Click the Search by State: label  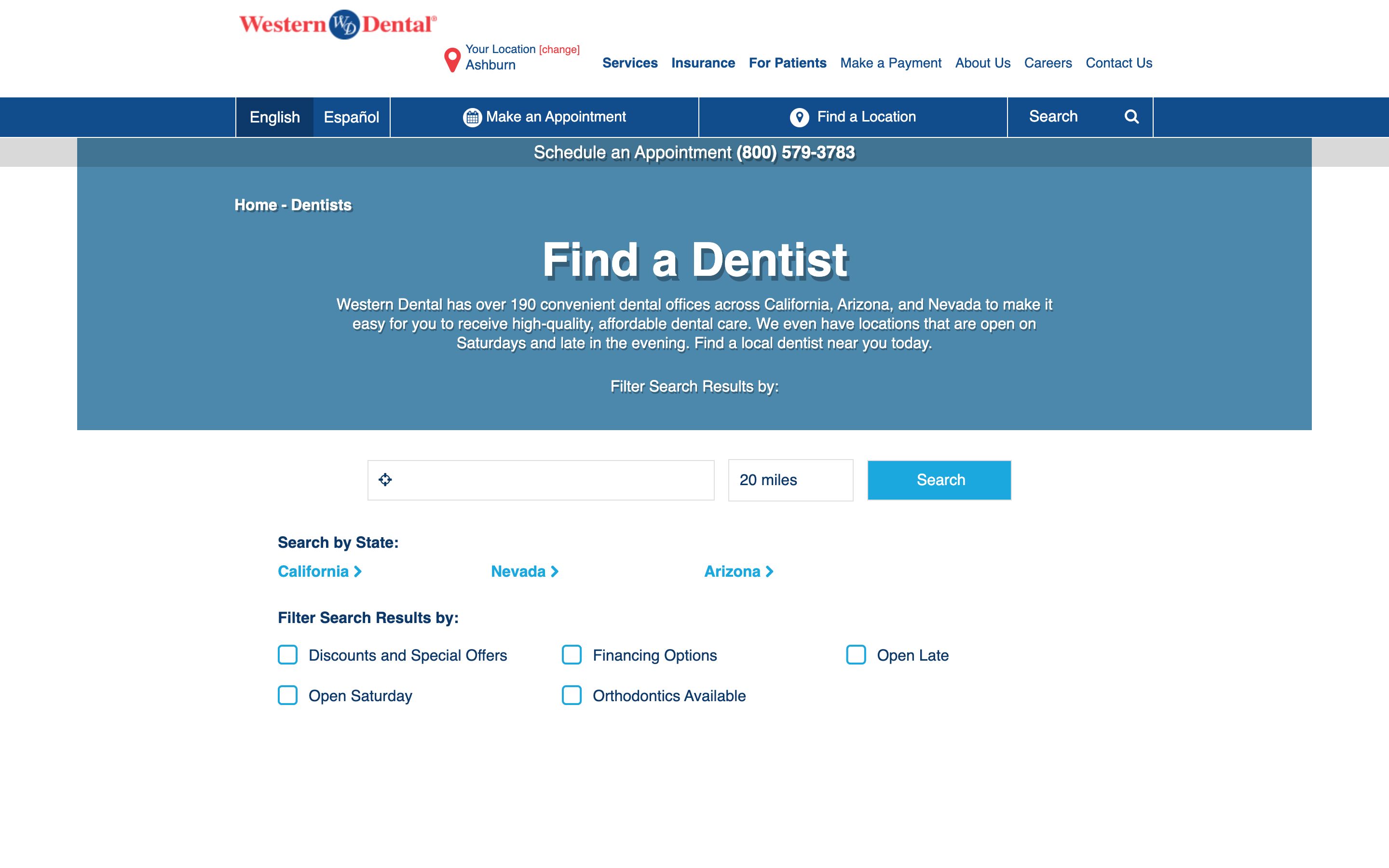[x=338, y=542]
